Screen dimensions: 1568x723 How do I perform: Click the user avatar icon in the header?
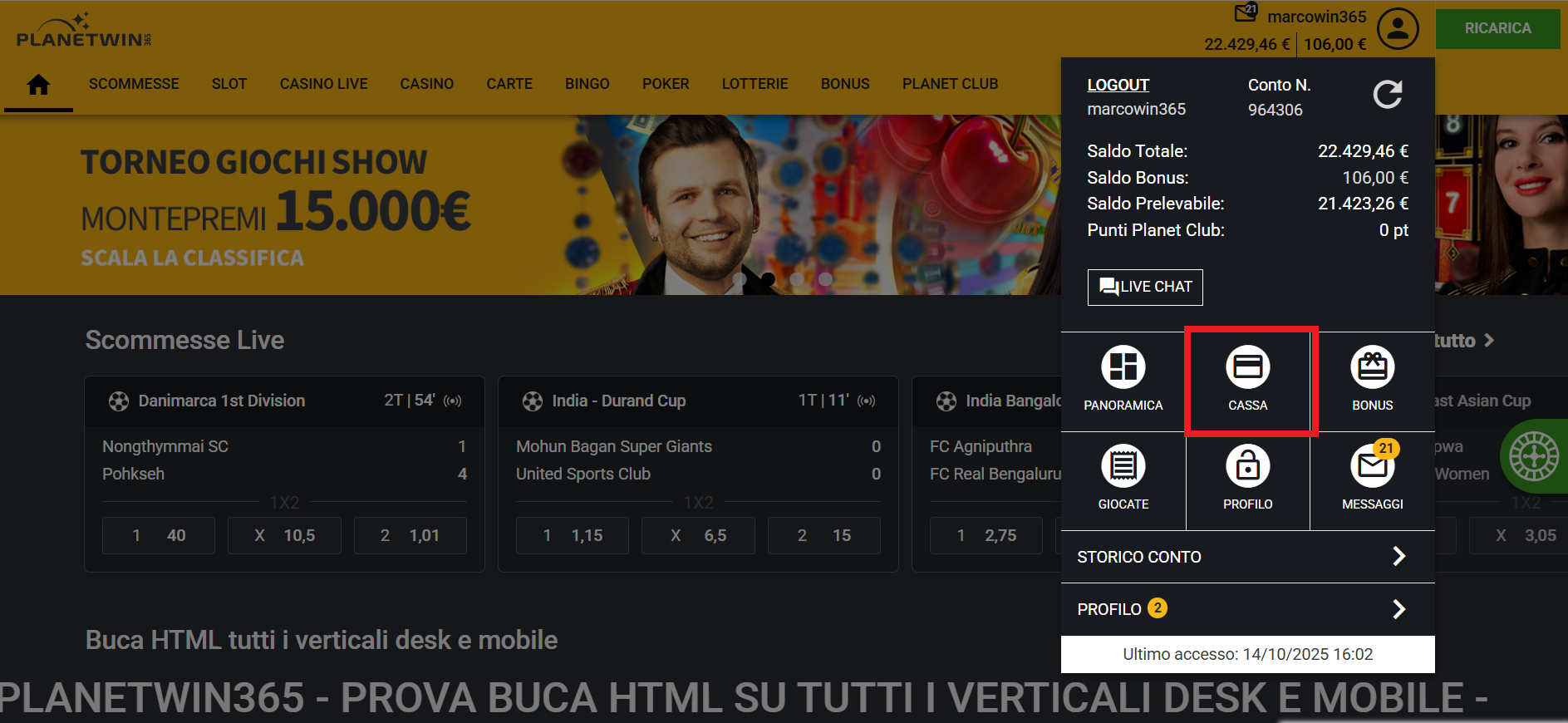(1398, 29)
